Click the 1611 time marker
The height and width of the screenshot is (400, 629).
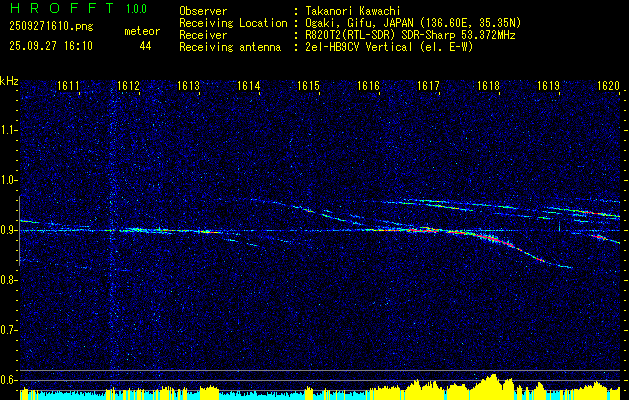pos(68,85)
